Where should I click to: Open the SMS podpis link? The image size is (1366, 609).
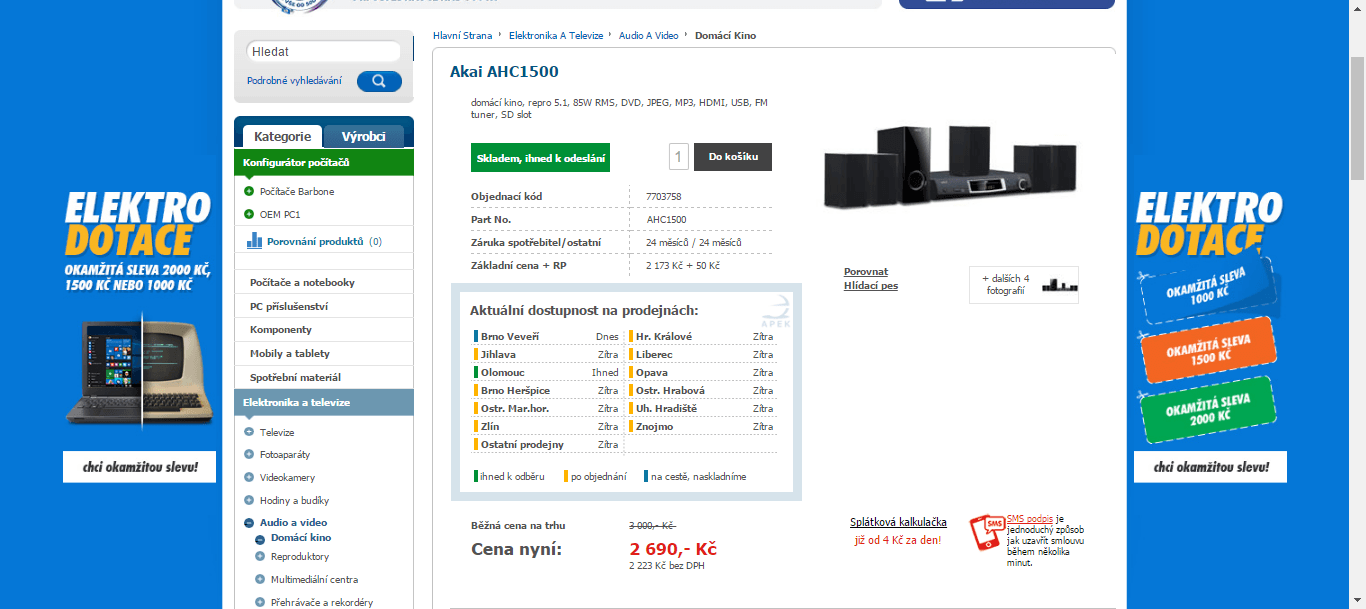click(1030, 520)
